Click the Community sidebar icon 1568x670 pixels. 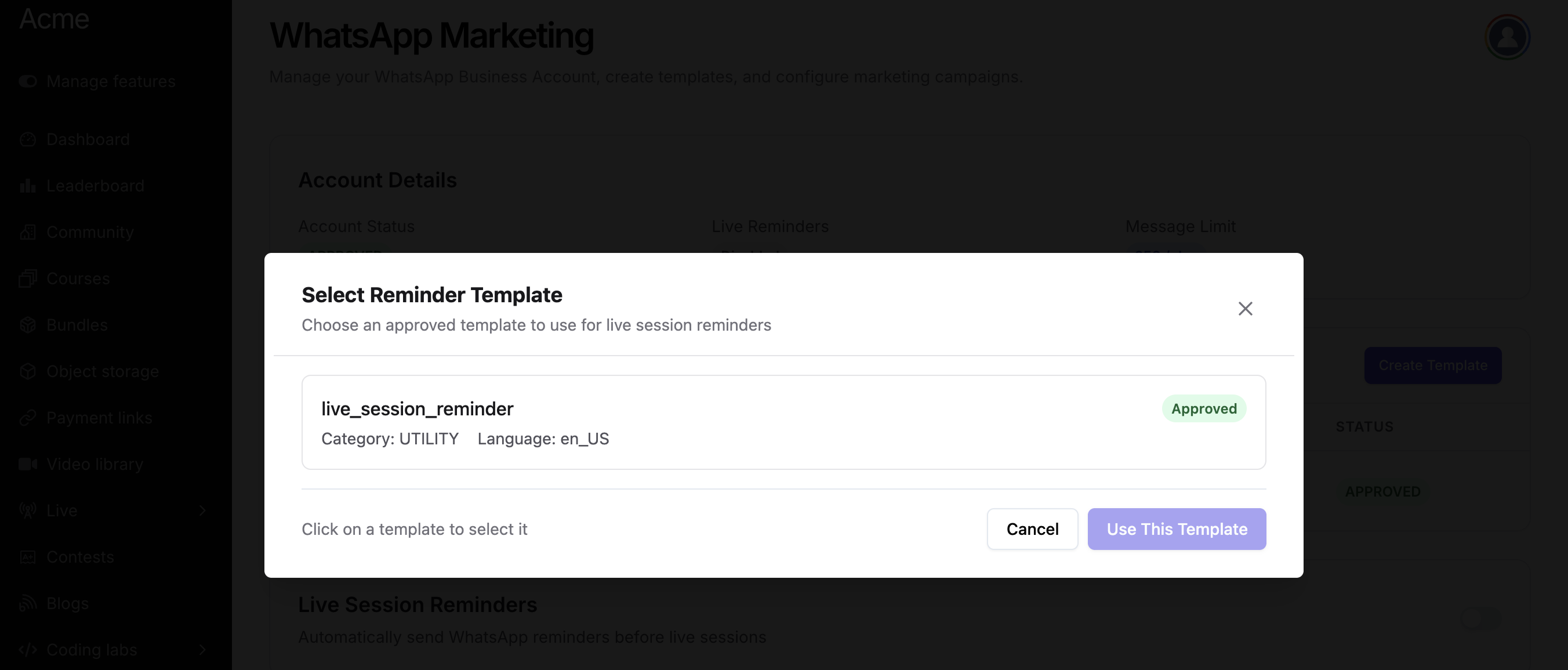pyautogui.click(x=28, y=232)
